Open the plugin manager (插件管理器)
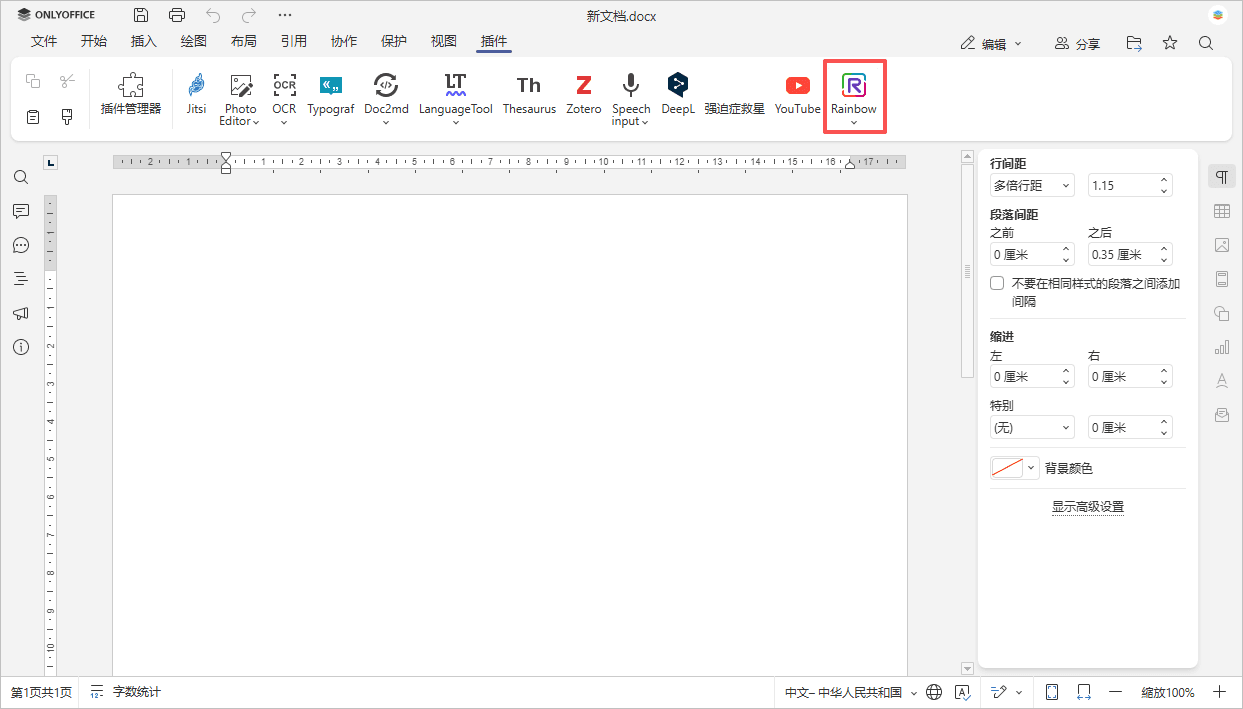This screenshot has width=1243, height=709. pos(131,94)
